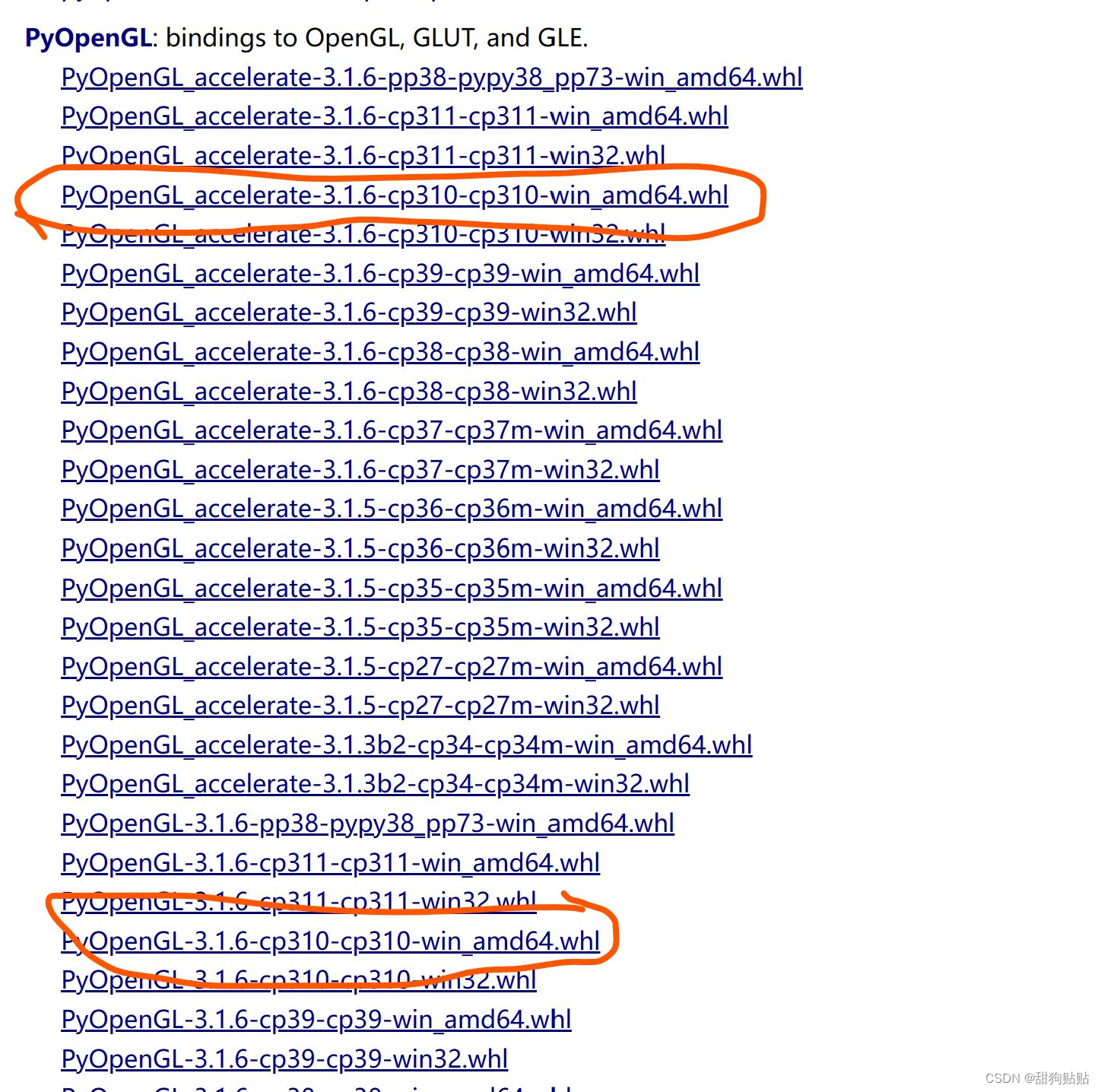Download PyOpenGL_accelerate-3.1.5-cp27-cp27m-win32.whl

[360, 706]
